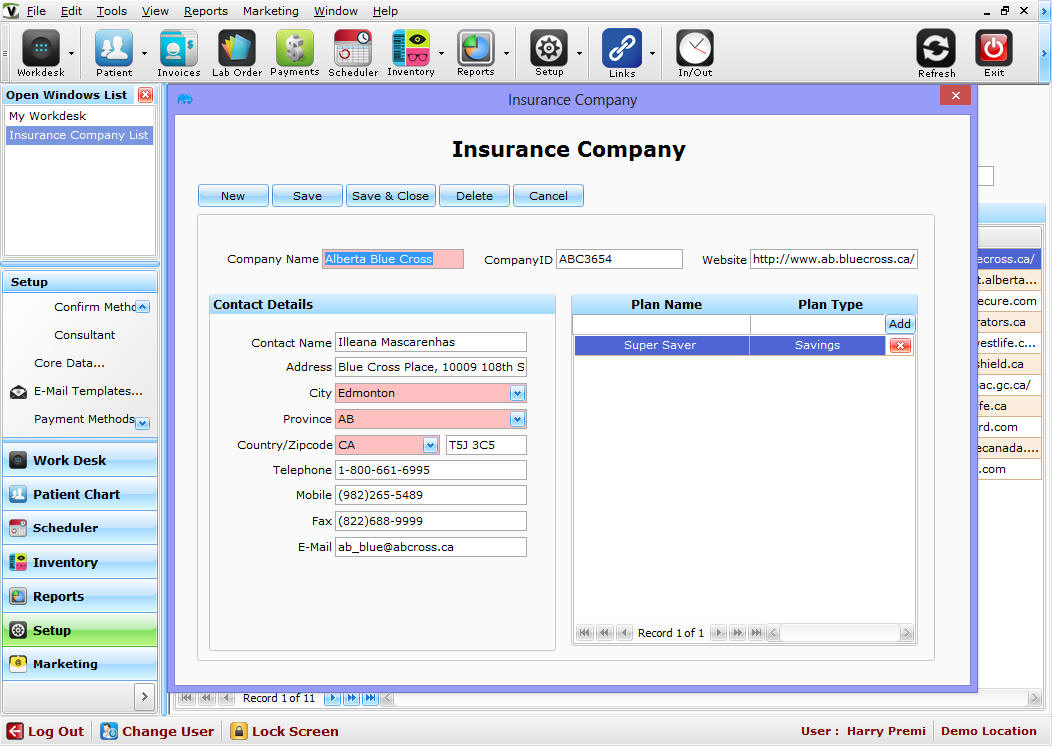This screenshot has height=746, width=1052.
Task: Click the New button
Action: click(233, 196)
